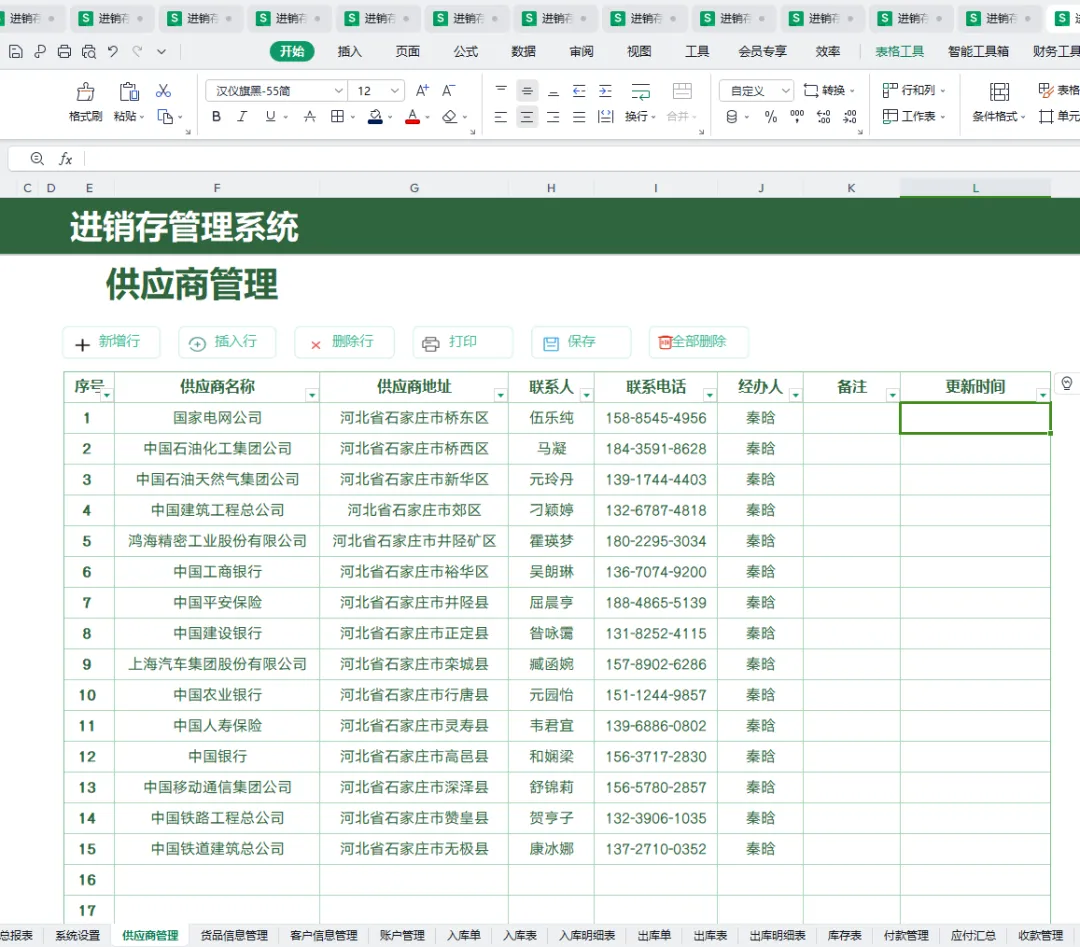Click the distributed alignment icon

(605, 116)
